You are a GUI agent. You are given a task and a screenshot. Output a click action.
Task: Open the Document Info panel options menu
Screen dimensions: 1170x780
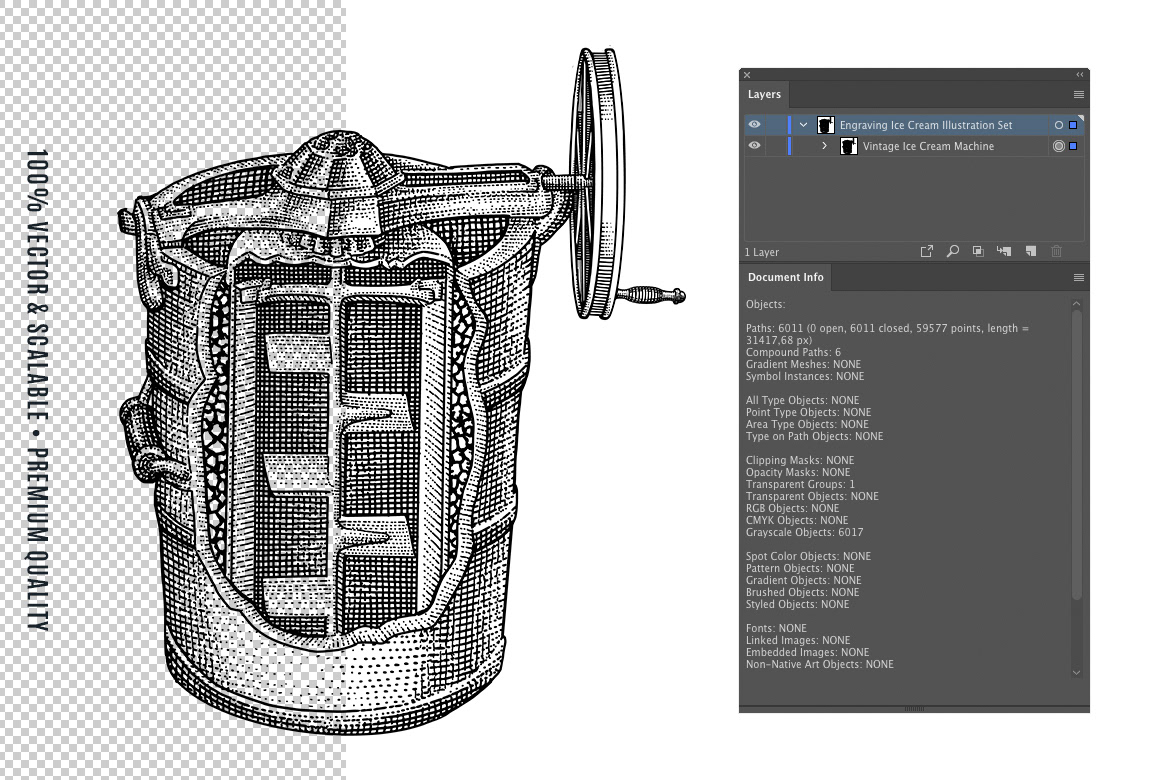(1078, 278)
